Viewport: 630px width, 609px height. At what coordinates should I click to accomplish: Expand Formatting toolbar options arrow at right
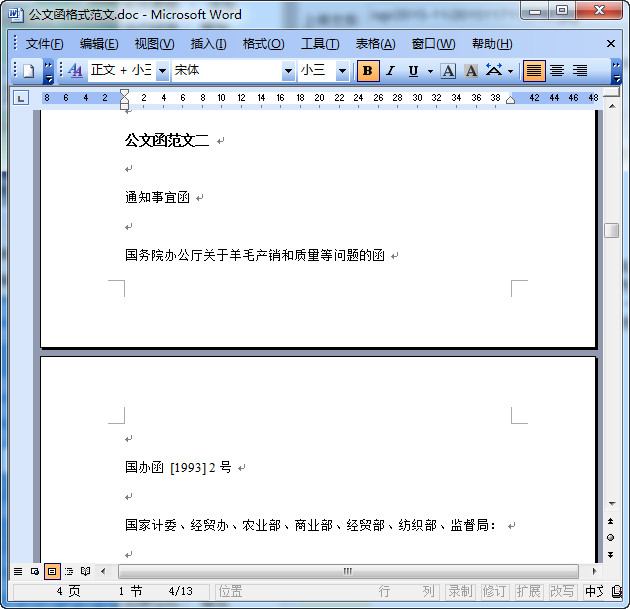coord(616,72)
